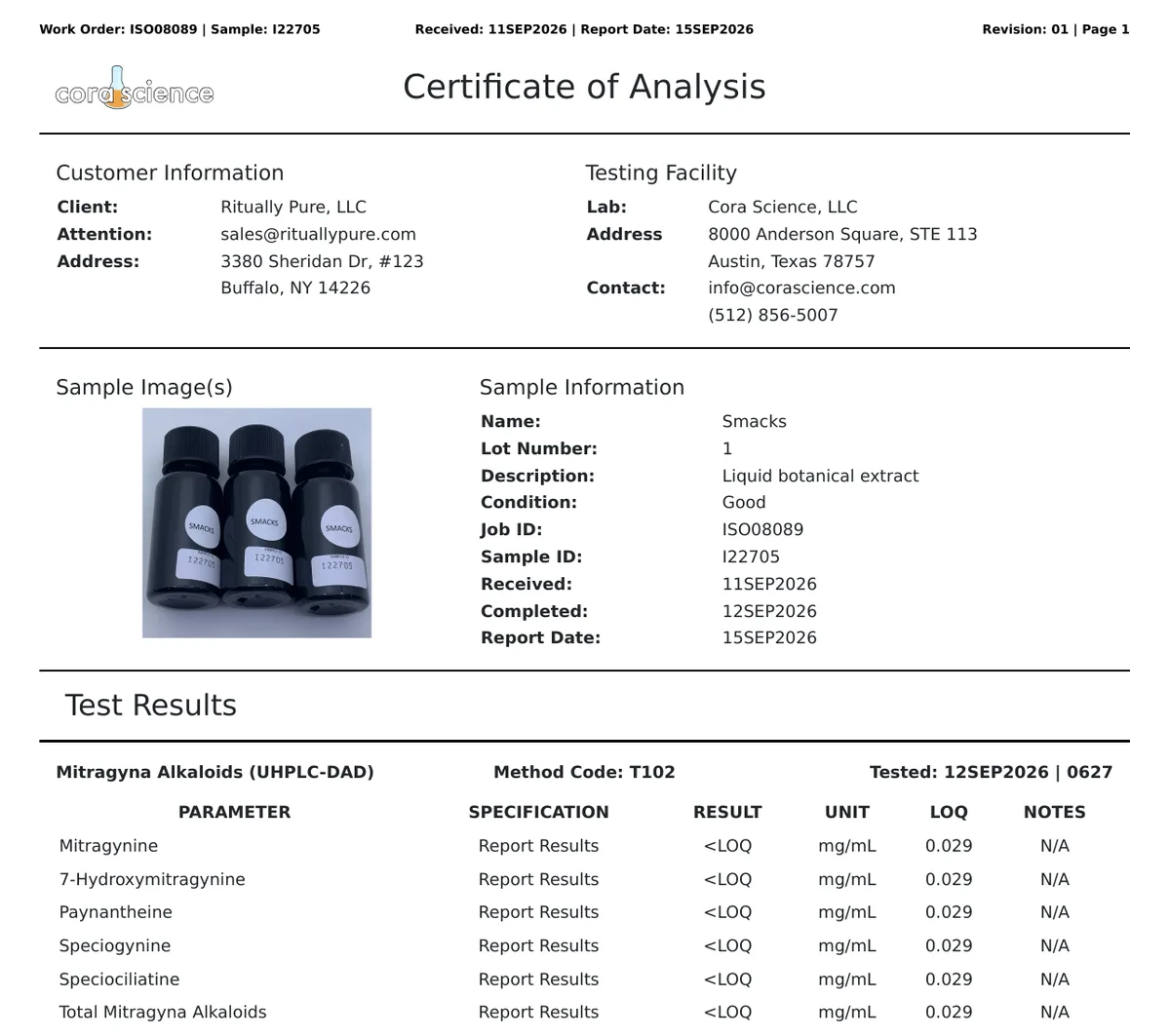Click the Condition value Good
Image resolution: width=1170 pixels, height=1036 pixels.
744,502
